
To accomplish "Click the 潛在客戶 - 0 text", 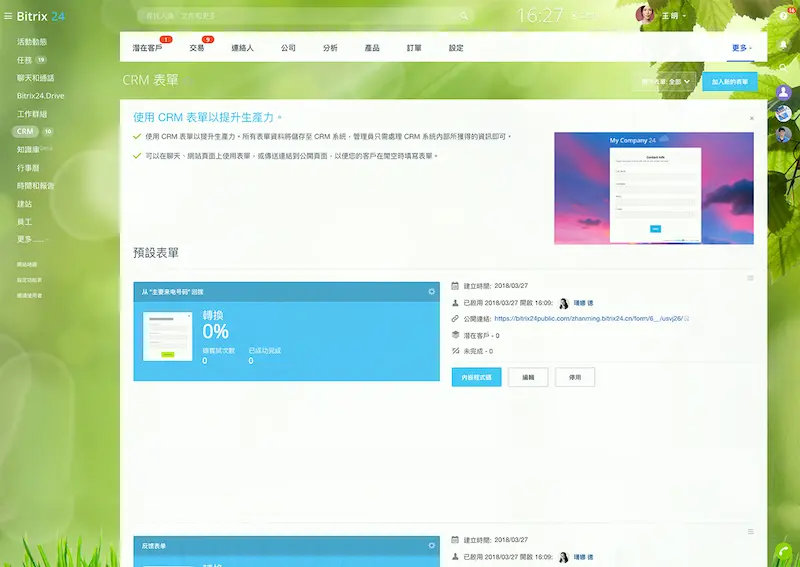I will point(481,335).
